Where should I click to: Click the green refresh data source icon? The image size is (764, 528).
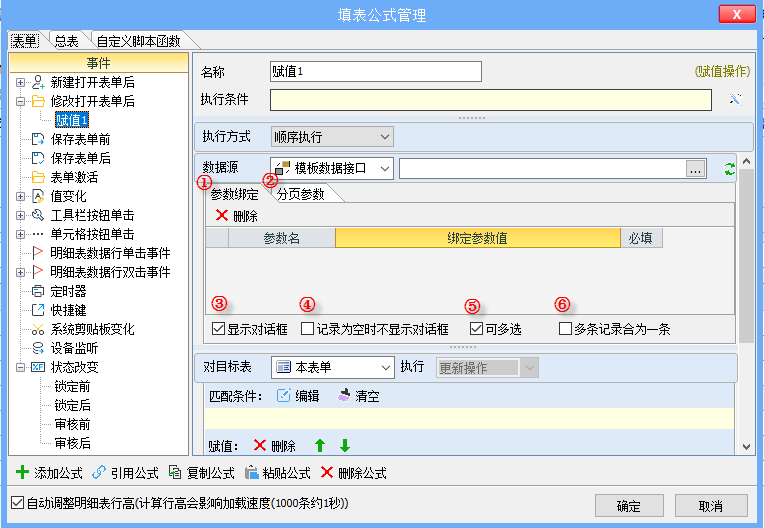pos(729,169)
